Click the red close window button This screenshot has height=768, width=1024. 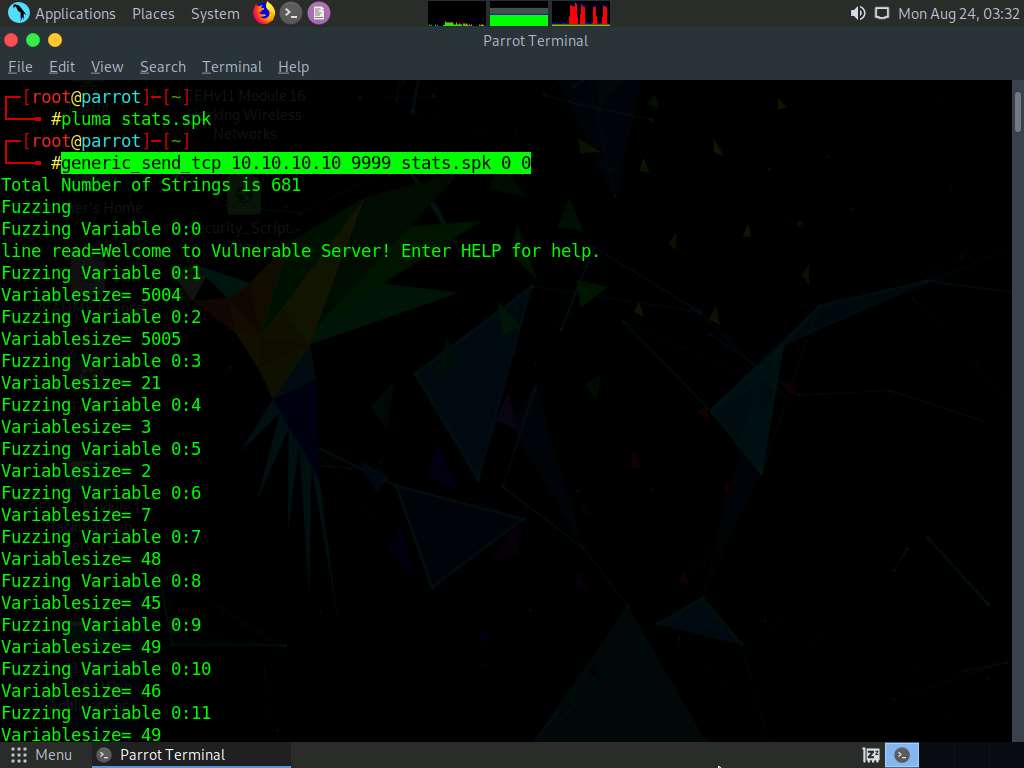pyautogui.click(x=11, y=40)
